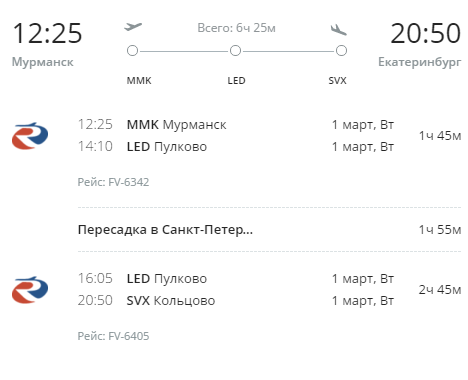Screen dimensions: 468x380
Task: Click flight number Рейс: FV-6342
Action: (113, 182)
